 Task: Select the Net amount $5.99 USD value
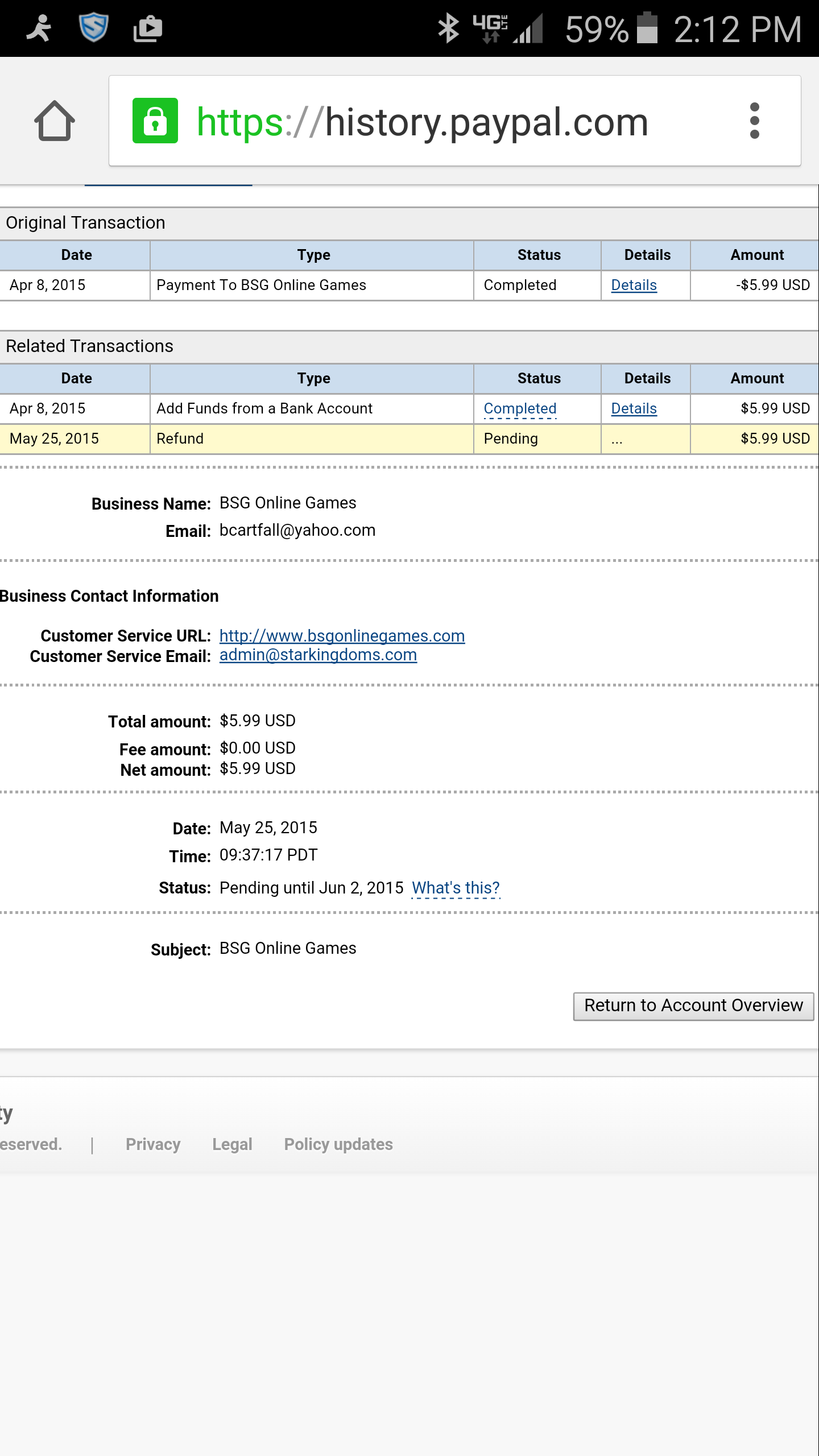258,768
